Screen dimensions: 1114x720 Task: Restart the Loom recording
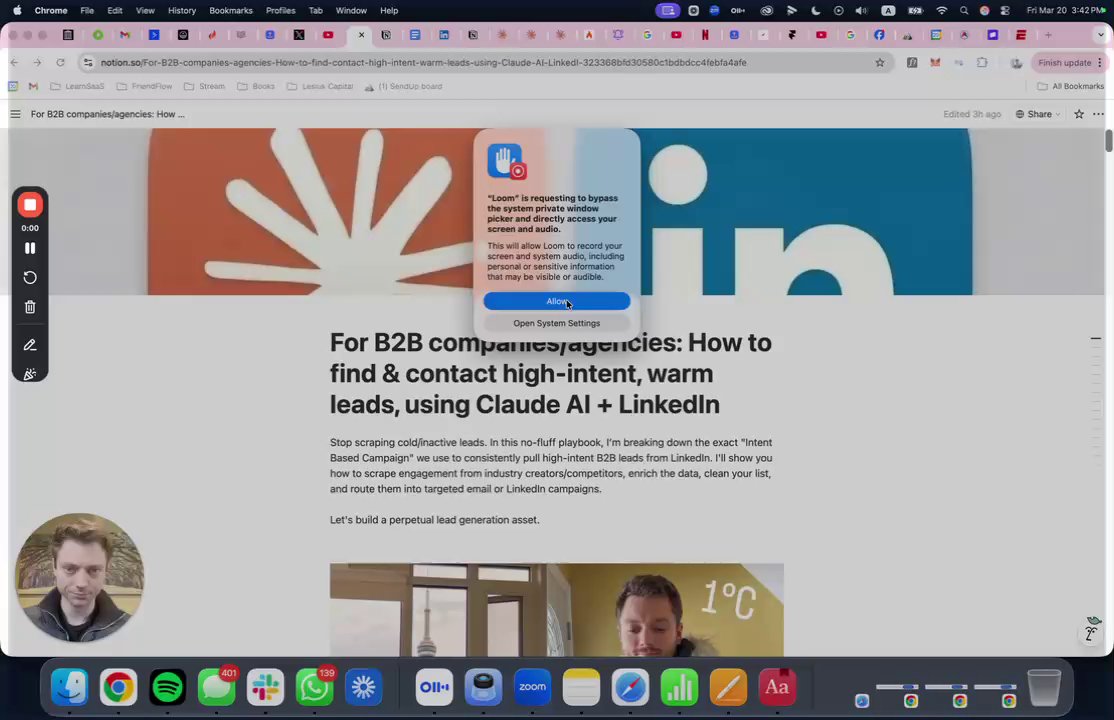point(30,277)
